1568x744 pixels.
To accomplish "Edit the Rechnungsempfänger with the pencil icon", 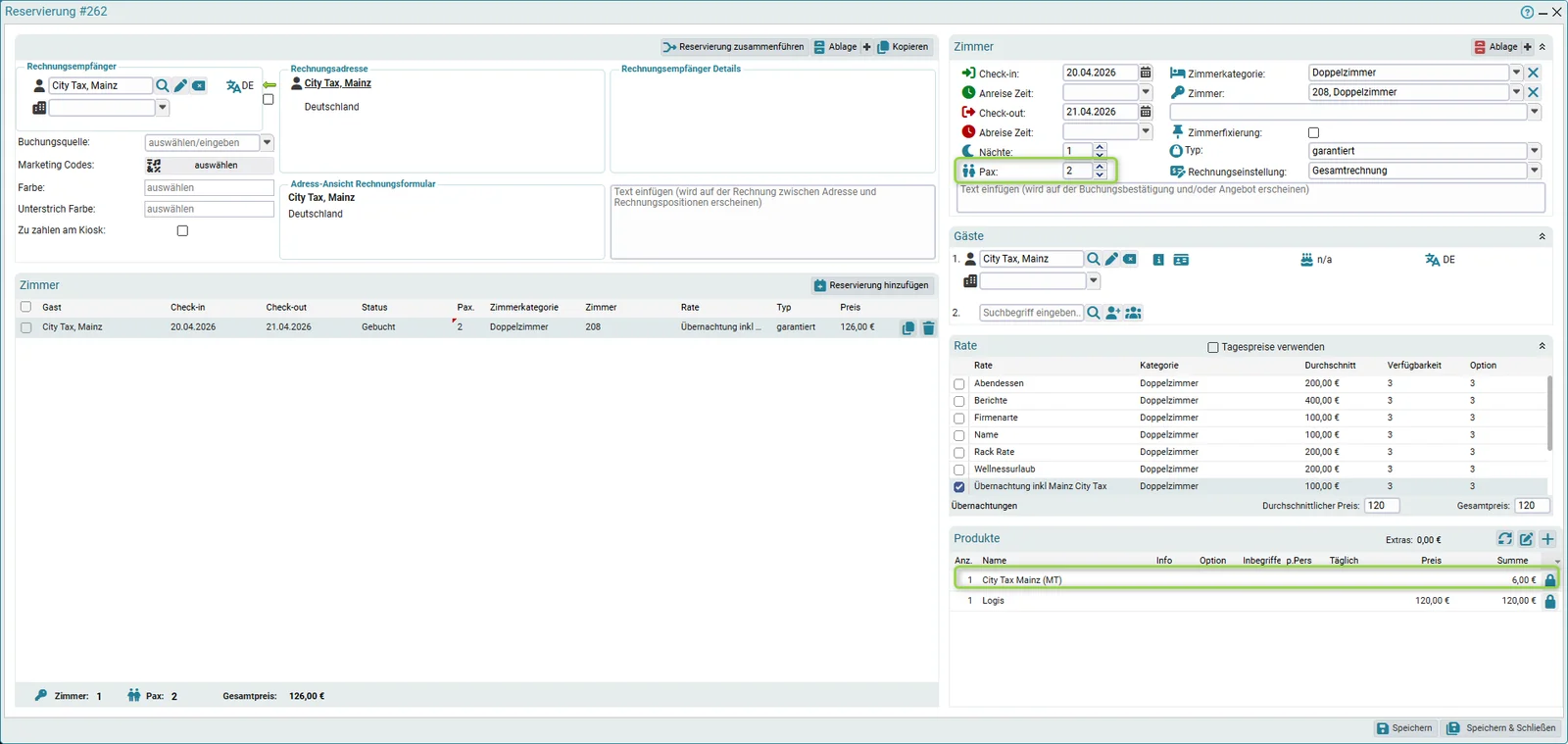I will click(x=180, y=86).
